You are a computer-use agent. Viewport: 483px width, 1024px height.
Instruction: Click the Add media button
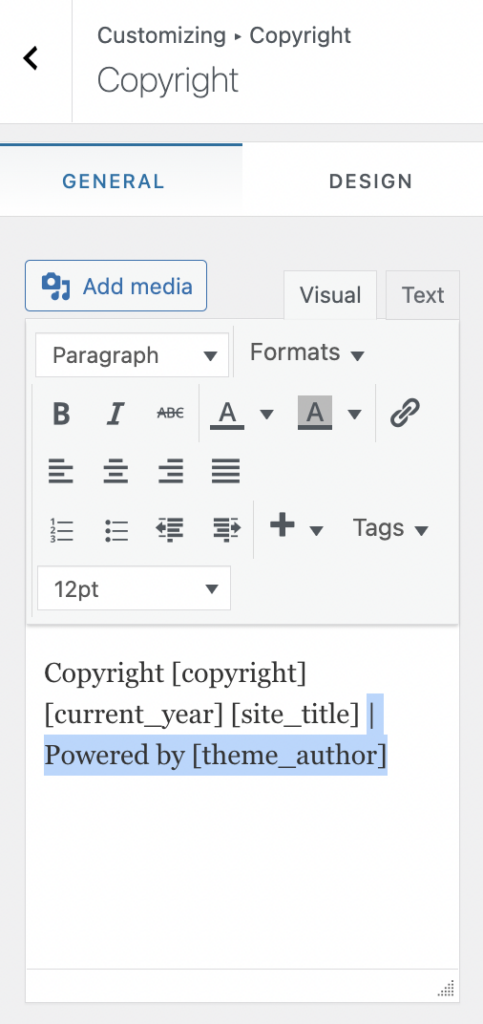tap(116, 286)
